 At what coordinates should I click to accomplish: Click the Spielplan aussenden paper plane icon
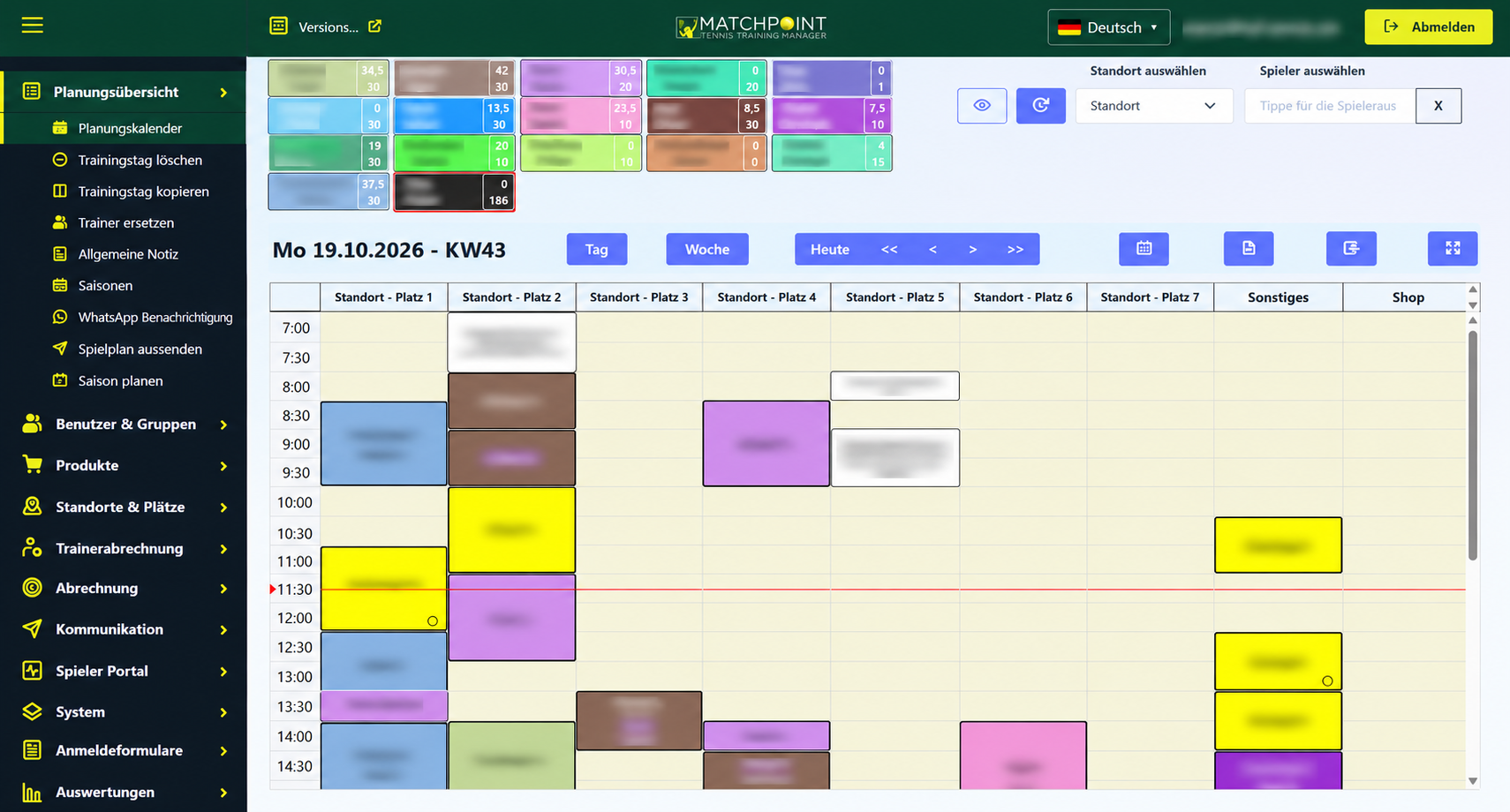[x=60, y=349]
